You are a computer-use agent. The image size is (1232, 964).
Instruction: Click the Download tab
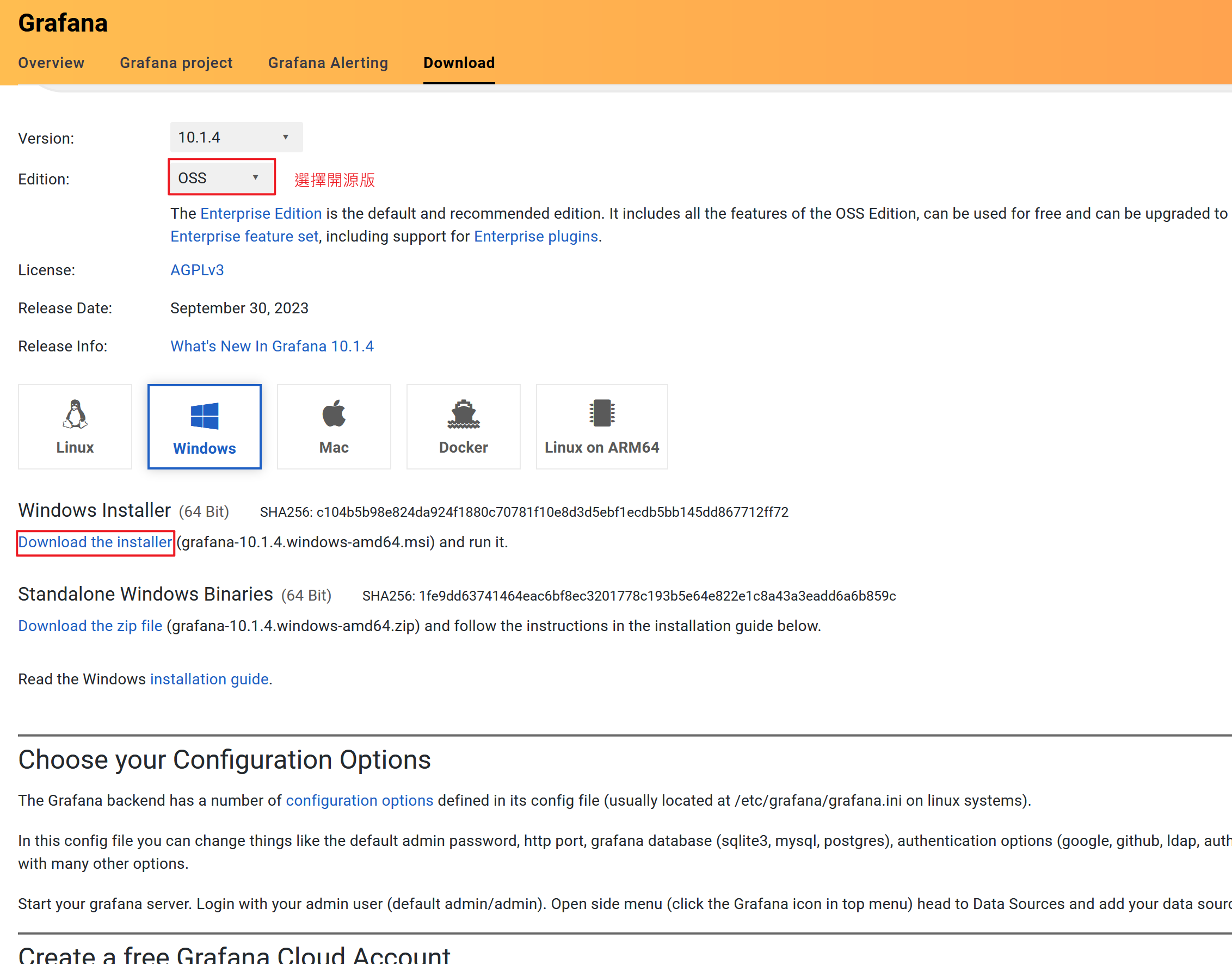459,63
